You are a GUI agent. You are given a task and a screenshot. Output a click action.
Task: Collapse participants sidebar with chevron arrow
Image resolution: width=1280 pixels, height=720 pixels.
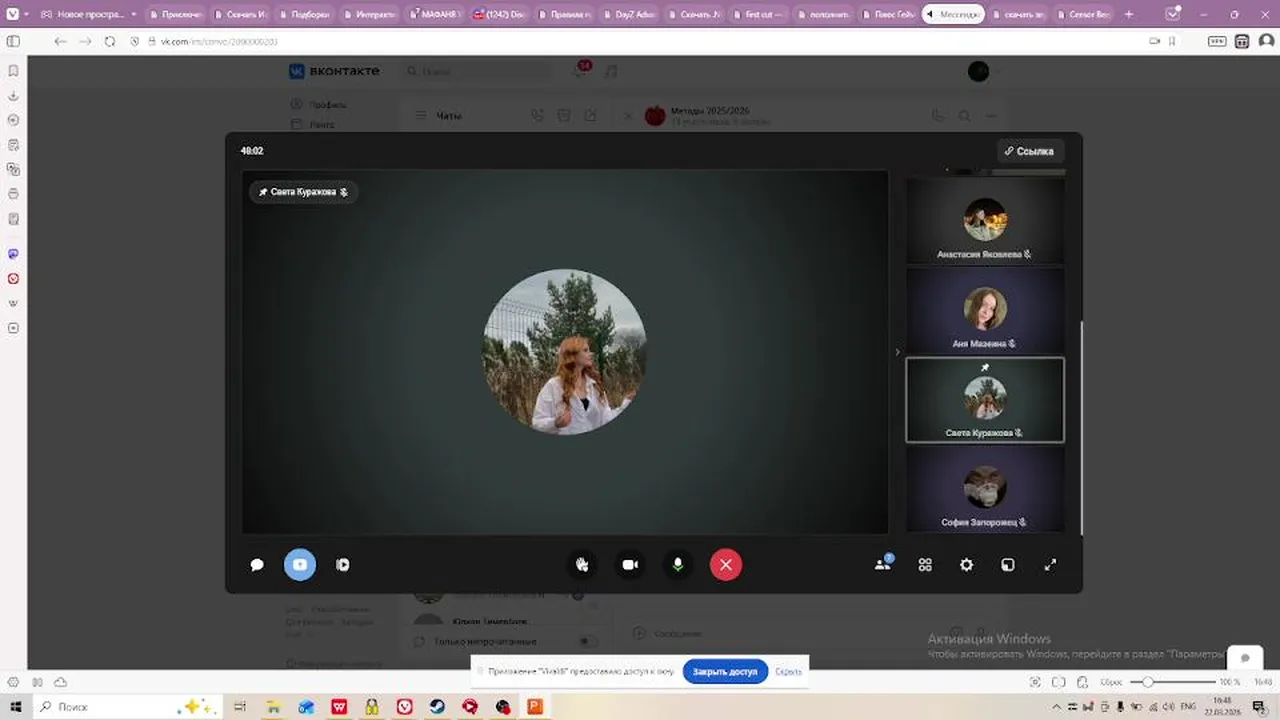coord(897,352)
